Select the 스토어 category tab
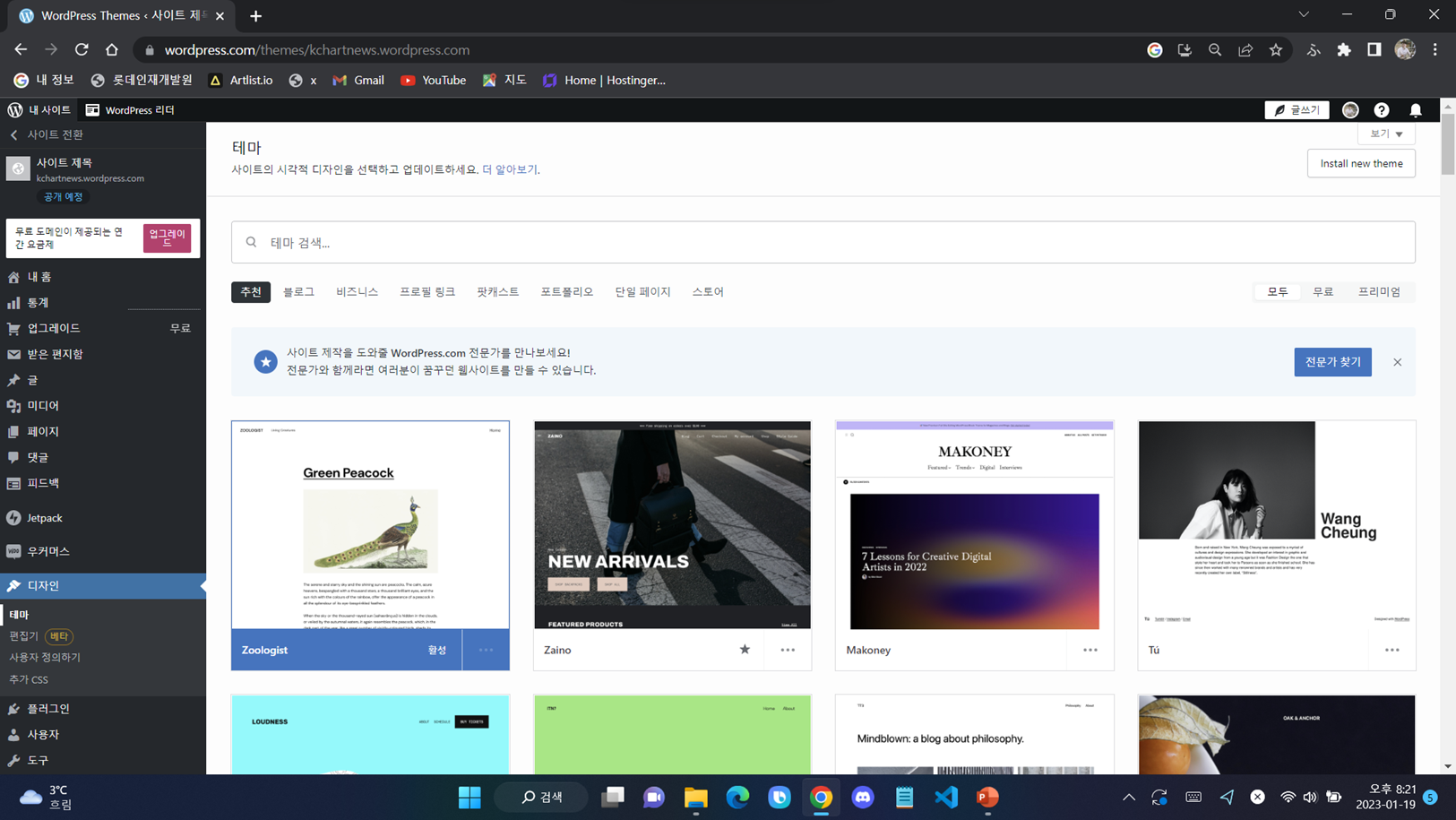The height and width of the screenshot is (820, 1456). [708, 292]
